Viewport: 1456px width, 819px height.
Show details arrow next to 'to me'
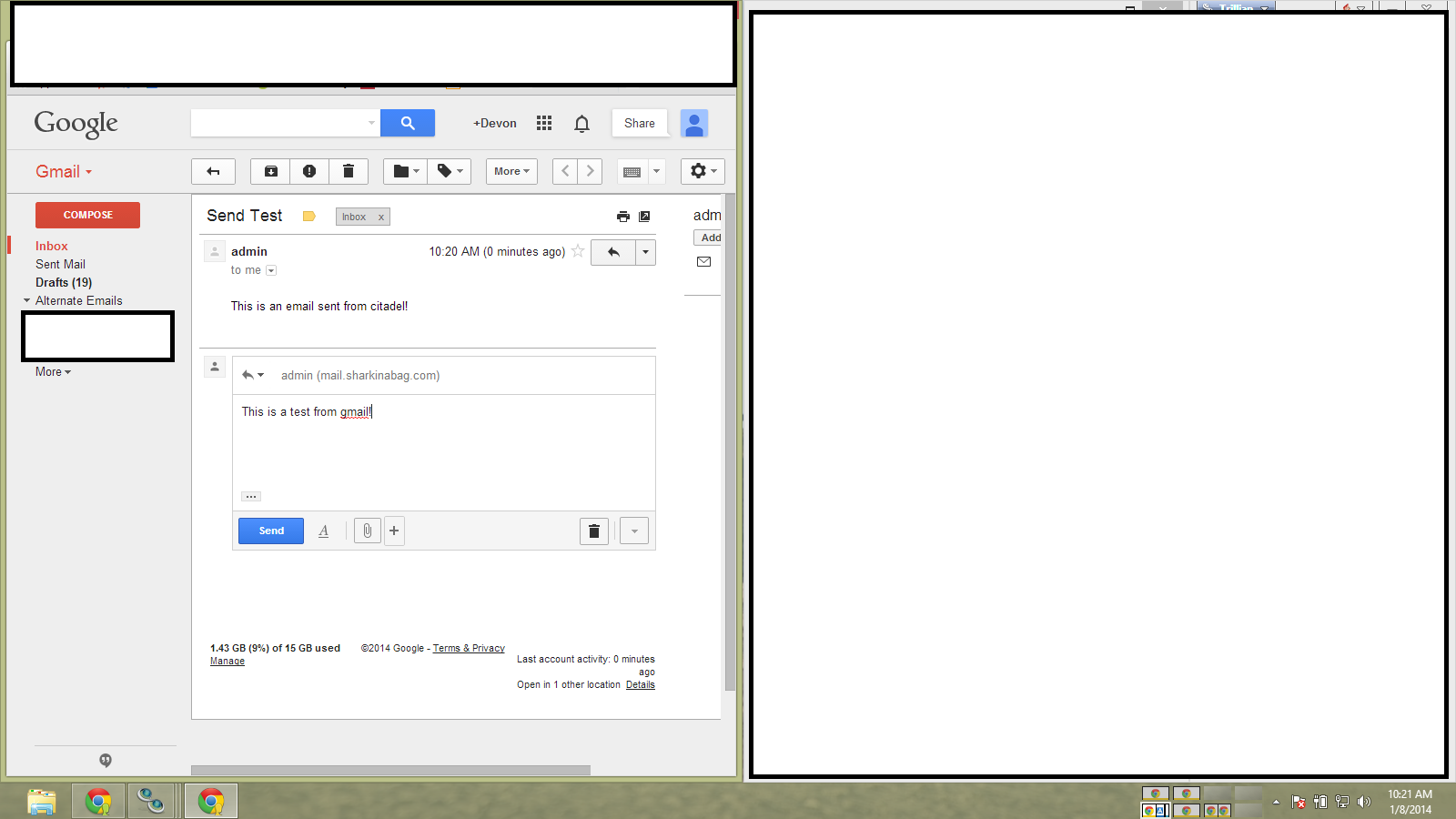pos(271,270)
